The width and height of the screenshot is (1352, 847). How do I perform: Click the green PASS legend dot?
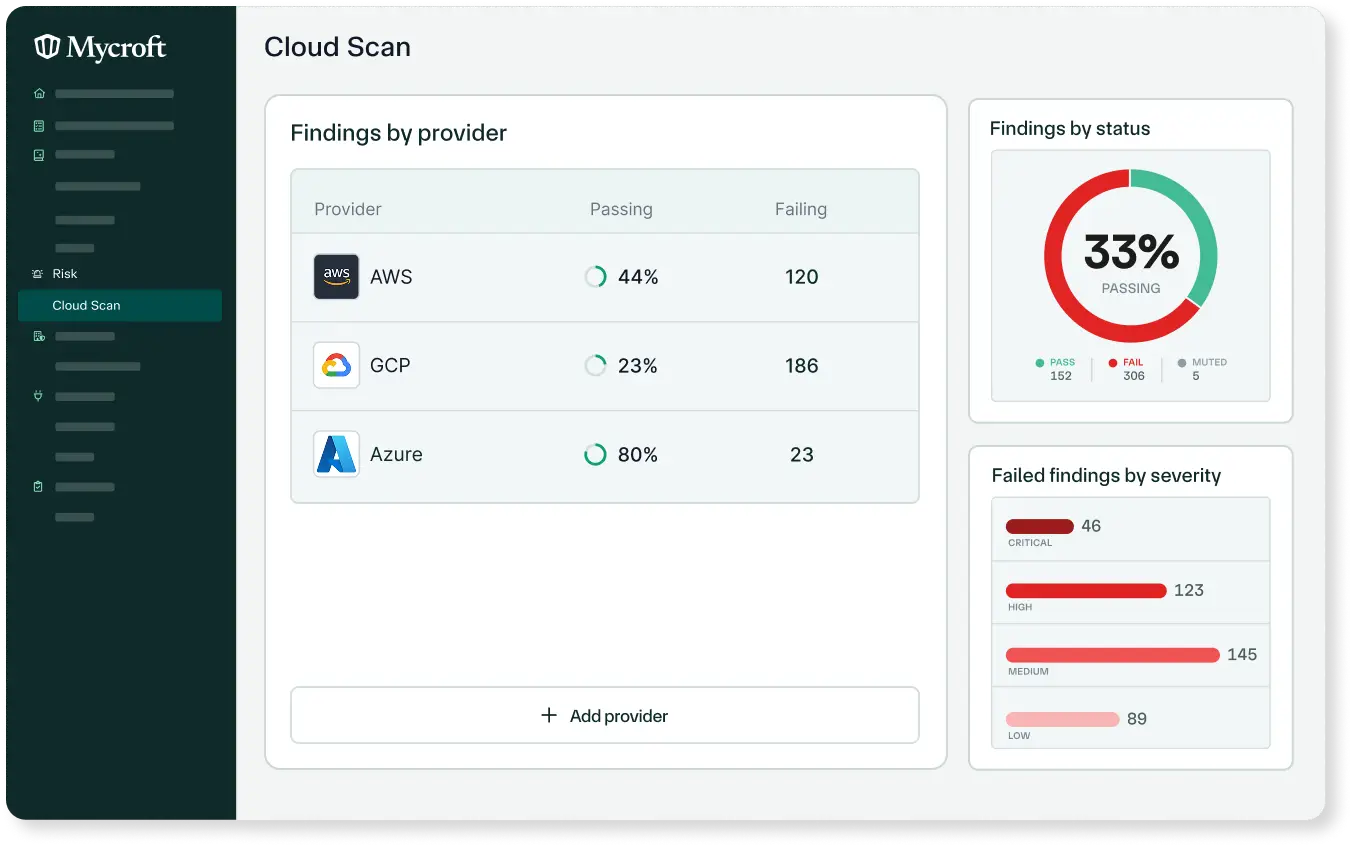(1040, 363)
